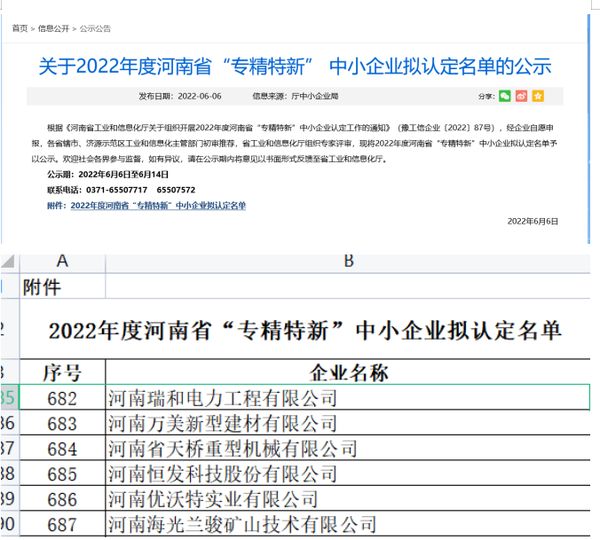
Task: Select the spreadsheet title cell 拟认定名单
Action: 305,330
